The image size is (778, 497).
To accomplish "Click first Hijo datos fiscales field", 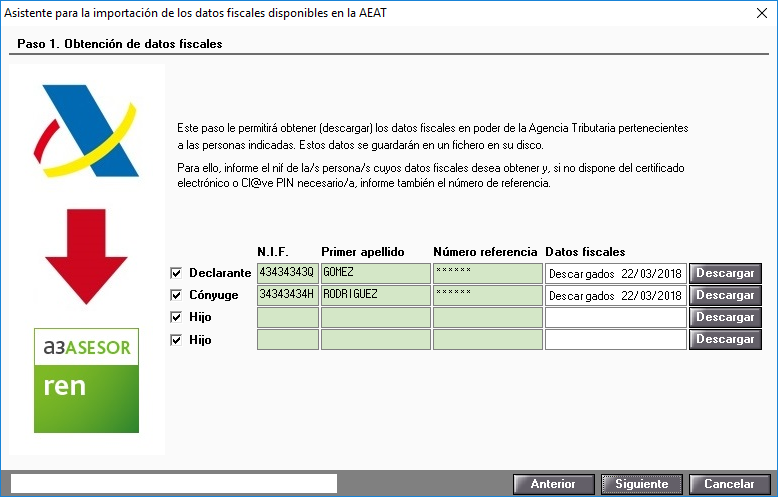I will point(616,317).
